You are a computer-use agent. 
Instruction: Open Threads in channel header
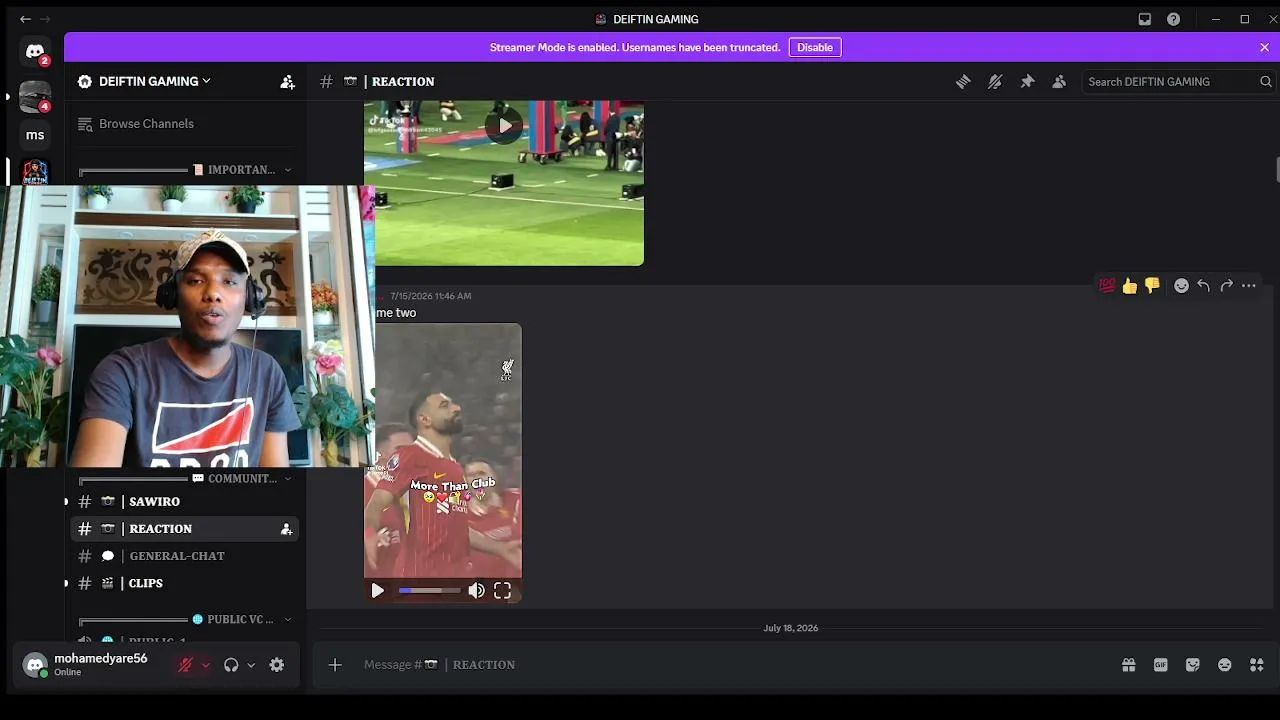963,82
